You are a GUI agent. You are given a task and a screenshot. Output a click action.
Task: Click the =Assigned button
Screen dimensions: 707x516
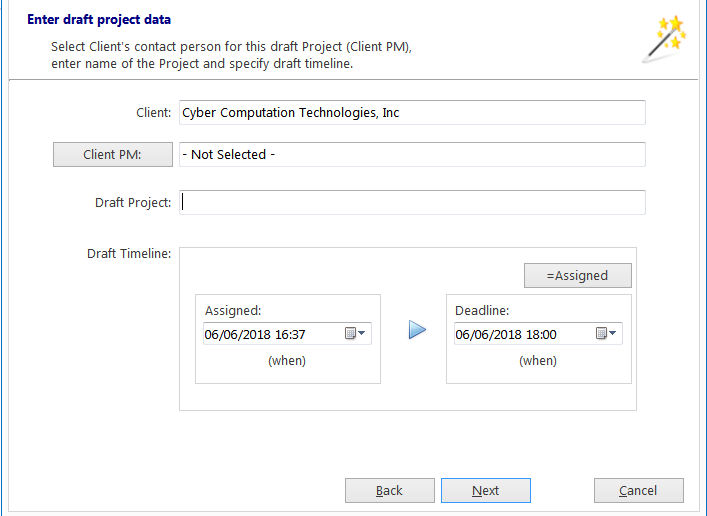click(x=578, y=276)
